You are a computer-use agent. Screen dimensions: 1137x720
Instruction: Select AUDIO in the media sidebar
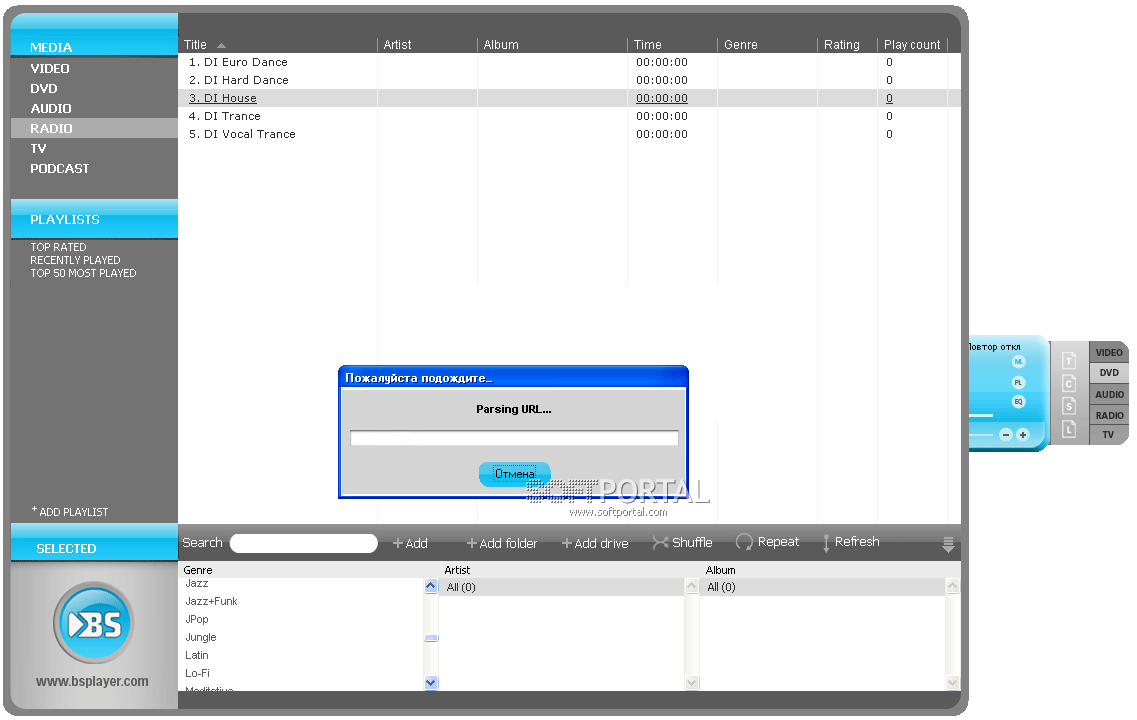coord(51,109)
